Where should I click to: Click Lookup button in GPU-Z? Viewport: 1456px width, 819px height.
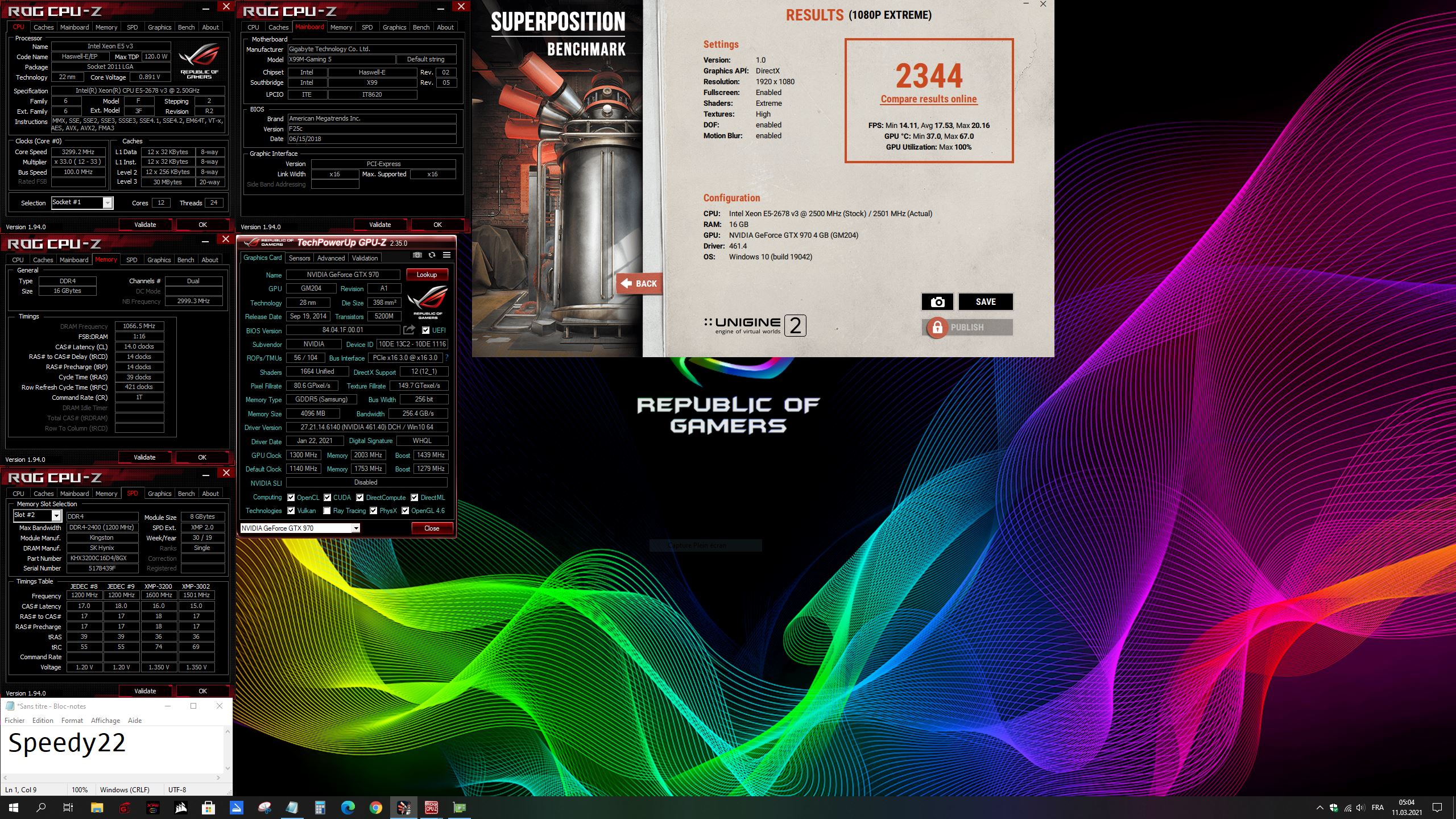coord(427,275)
